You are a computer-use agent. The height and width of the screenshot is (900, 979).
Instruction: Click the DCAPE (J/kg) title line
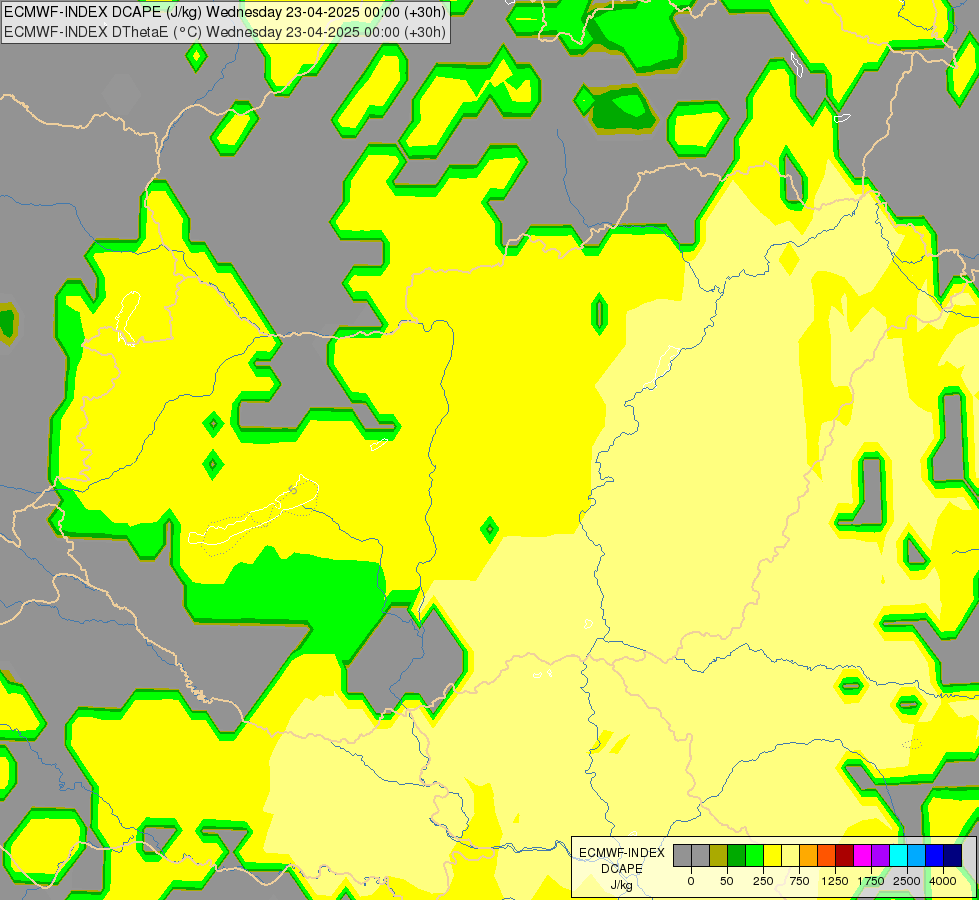point(225,12)
